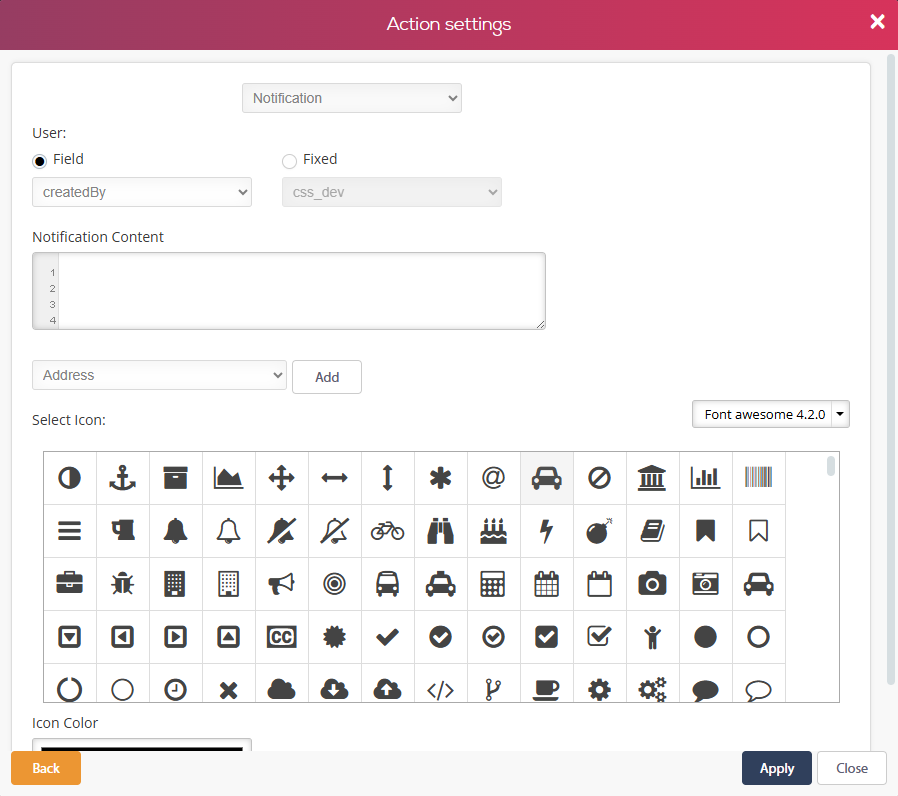Pick the bug icon
Screen dimensions: 898x796
[x=123, y=584]
